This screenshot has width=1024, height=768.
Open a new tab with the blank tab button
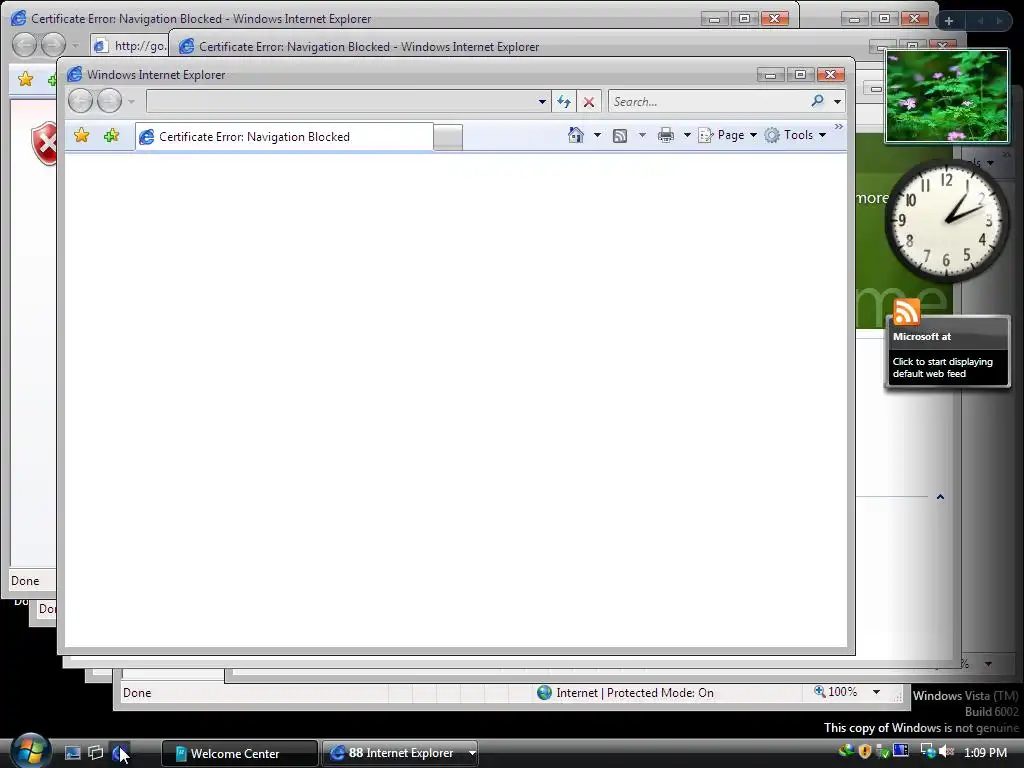448,137
